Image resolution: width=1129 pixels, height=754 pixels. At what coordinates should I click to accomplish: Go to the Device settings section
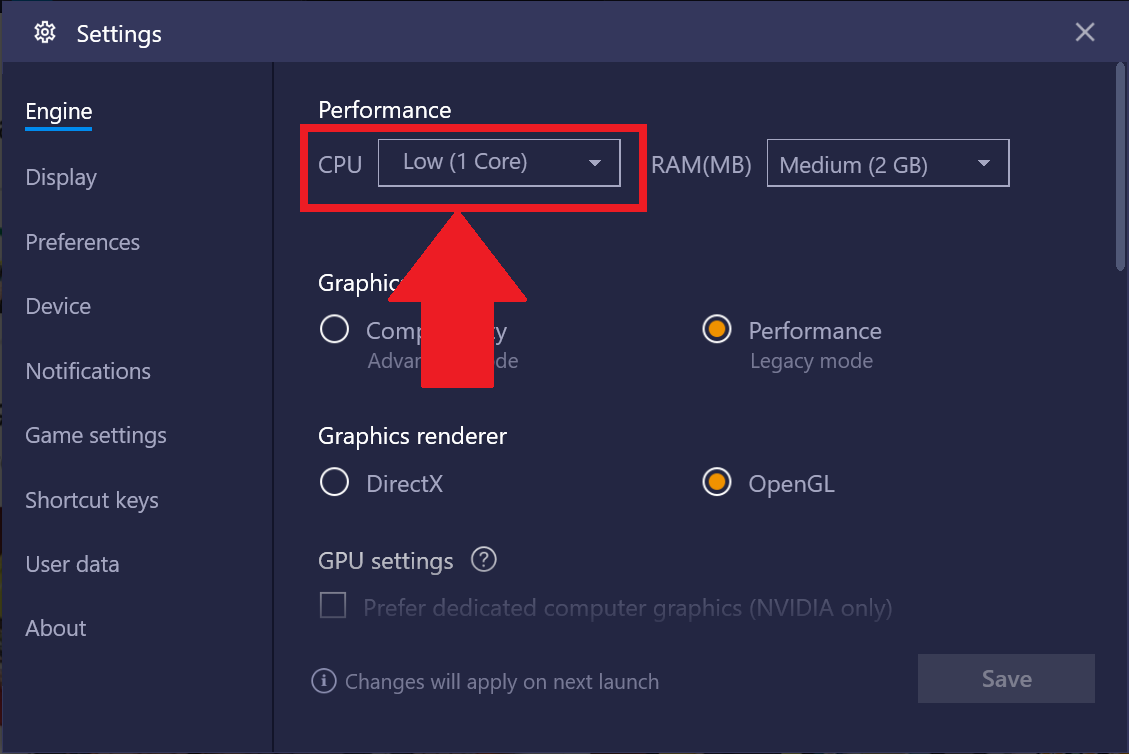click(58, 306)
